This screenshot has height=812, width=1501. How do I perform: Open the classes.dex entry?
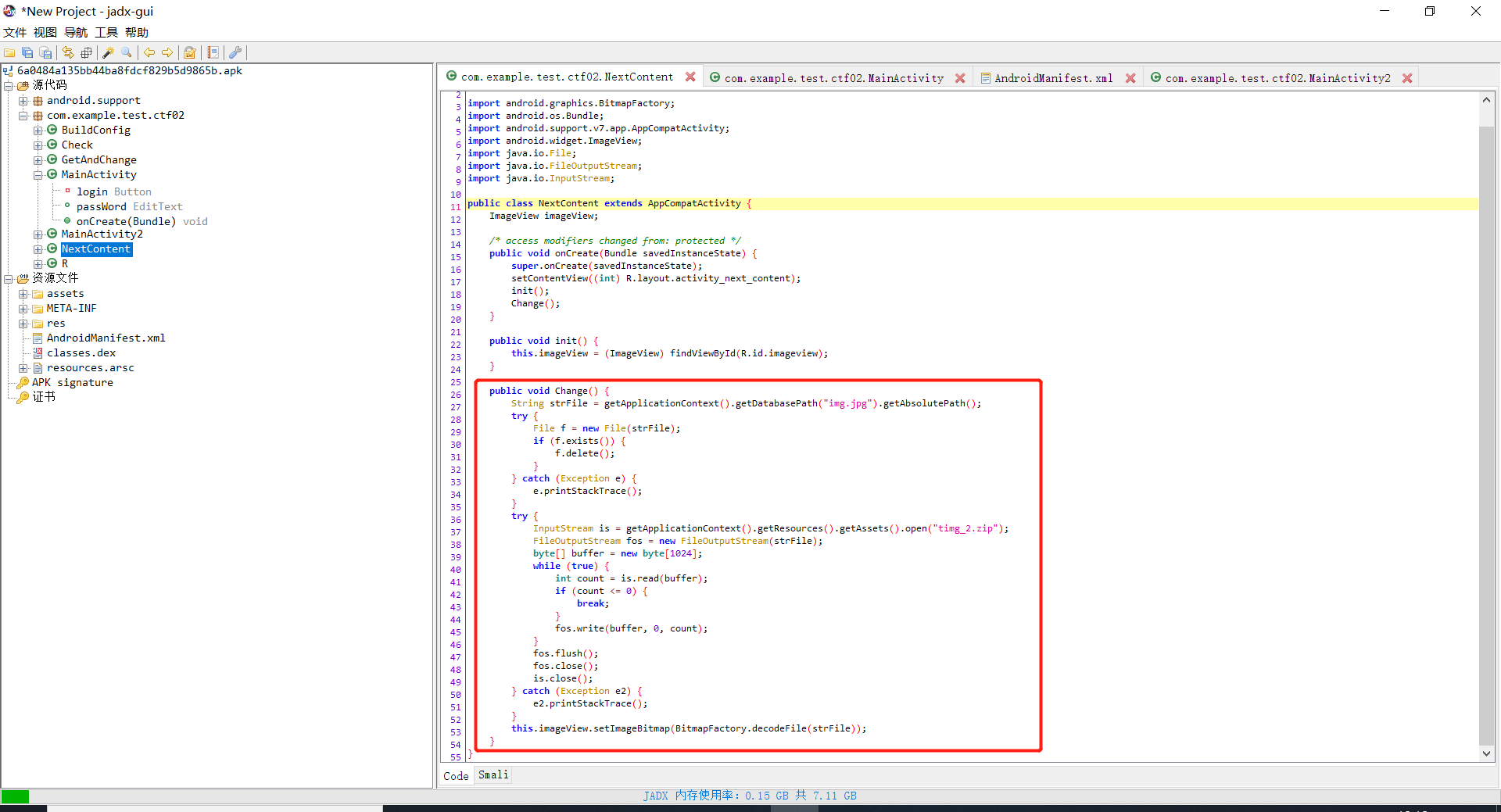(x=81, y=352)
